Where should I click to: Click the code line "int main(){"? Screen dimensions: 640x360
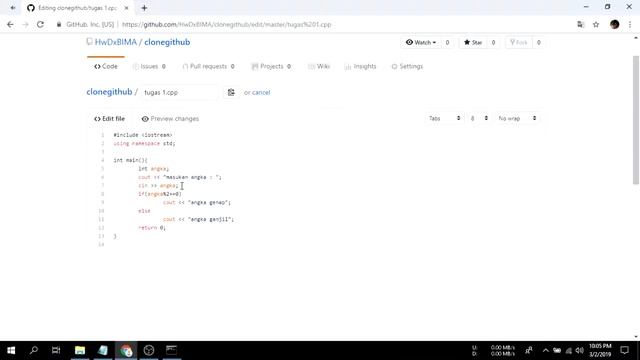tap(130, 160)
